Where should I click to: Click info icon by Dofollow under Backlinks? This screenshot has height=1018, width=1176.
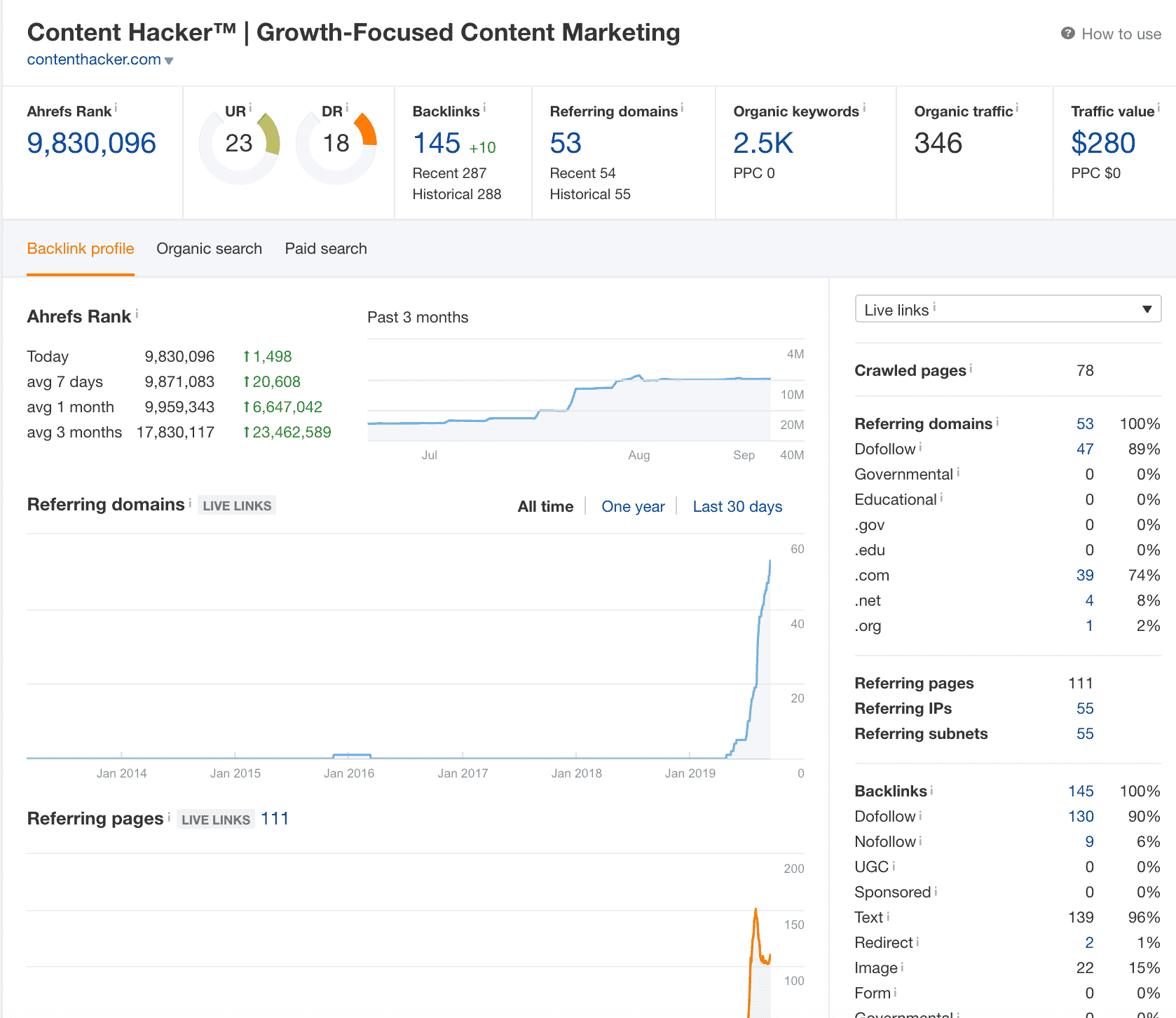pyautogui.click(x=920, y=815)
